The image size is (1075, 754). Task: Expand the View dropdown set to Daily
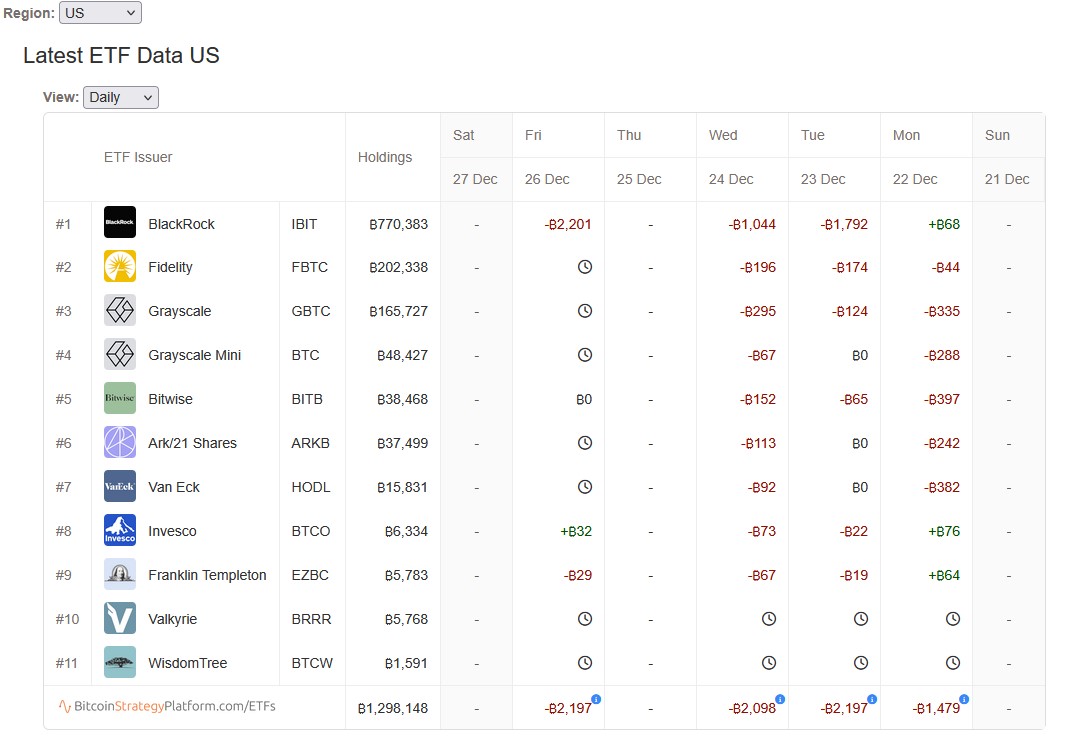(x=120, y=97)
